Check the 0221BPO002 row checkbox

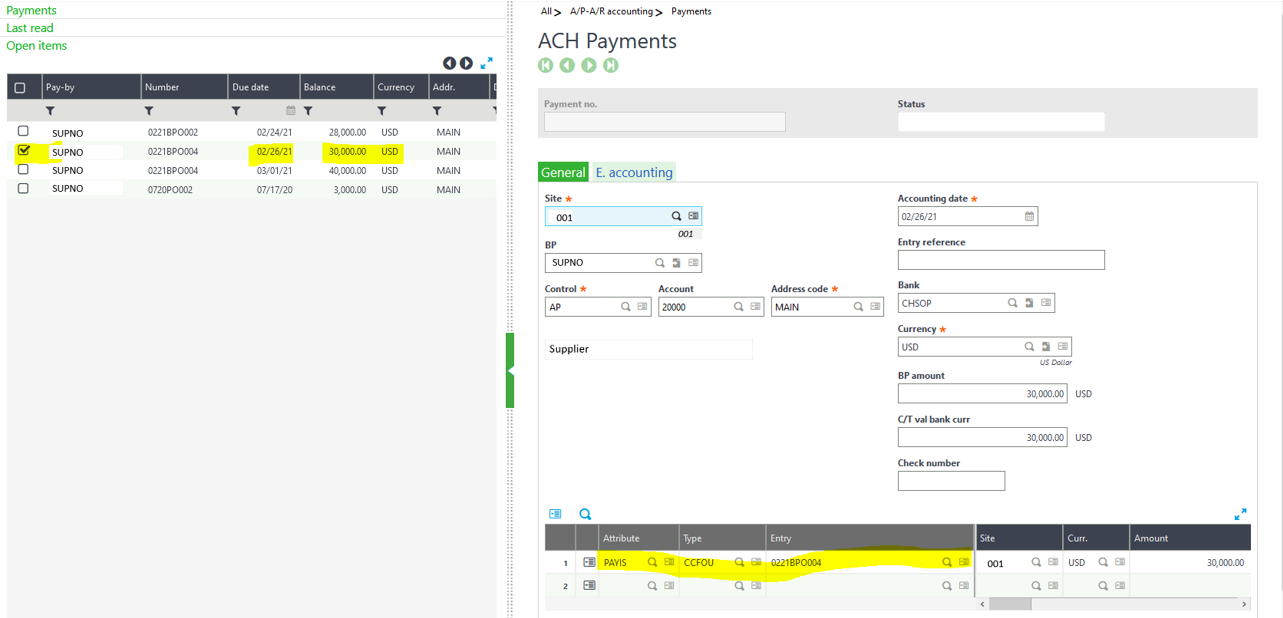(x=23, y=131)
